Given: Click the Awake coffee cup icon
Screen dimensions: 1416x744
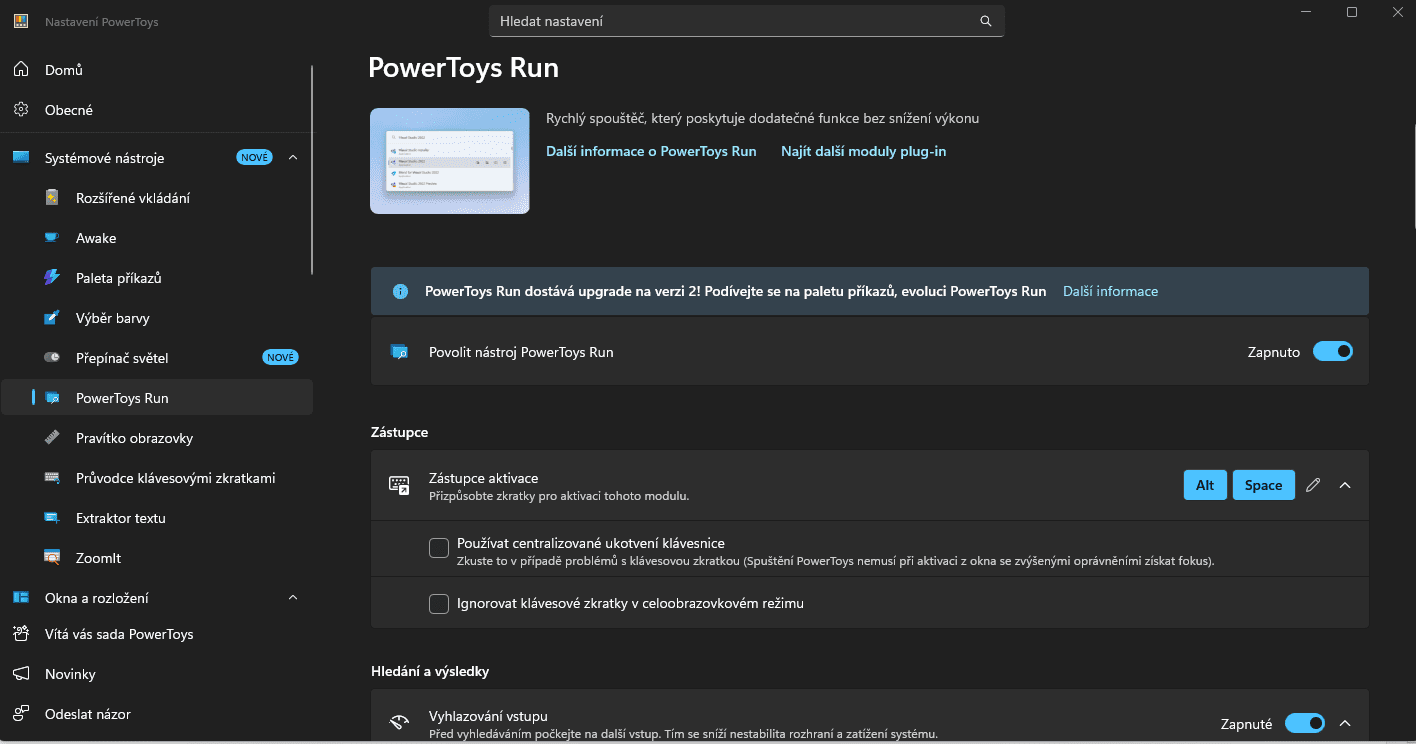Looking at the screenshot, I should click(x=53, y=238).
